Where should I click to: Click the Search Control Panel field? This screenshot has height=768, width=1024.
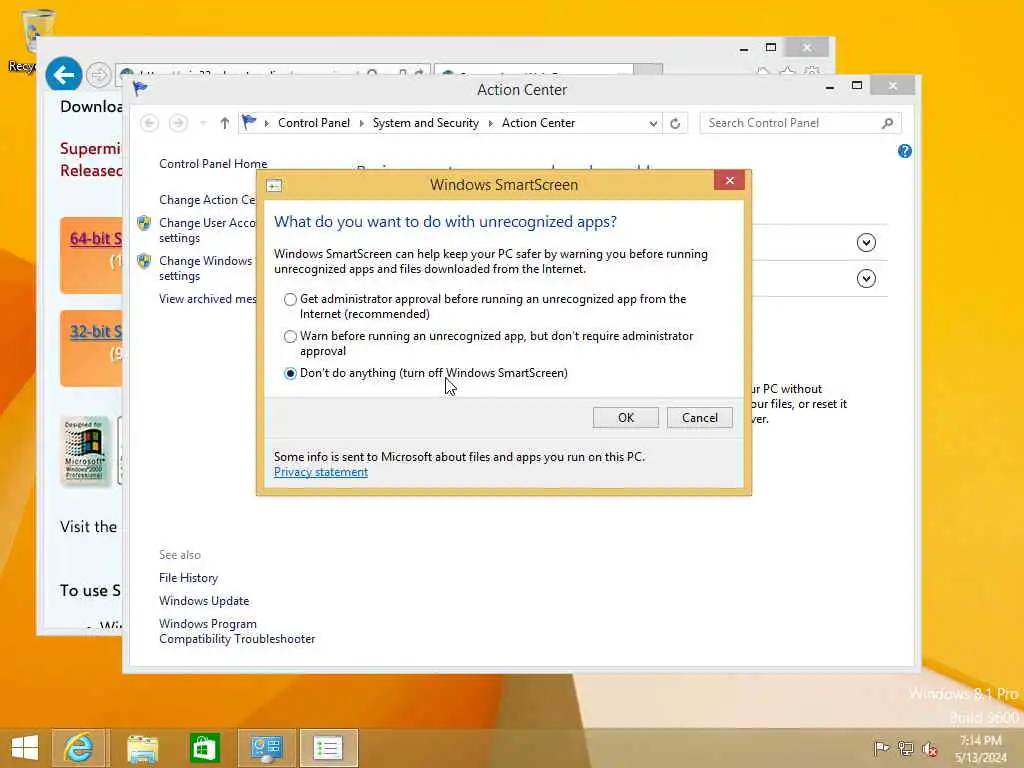(x=800, y=123)
